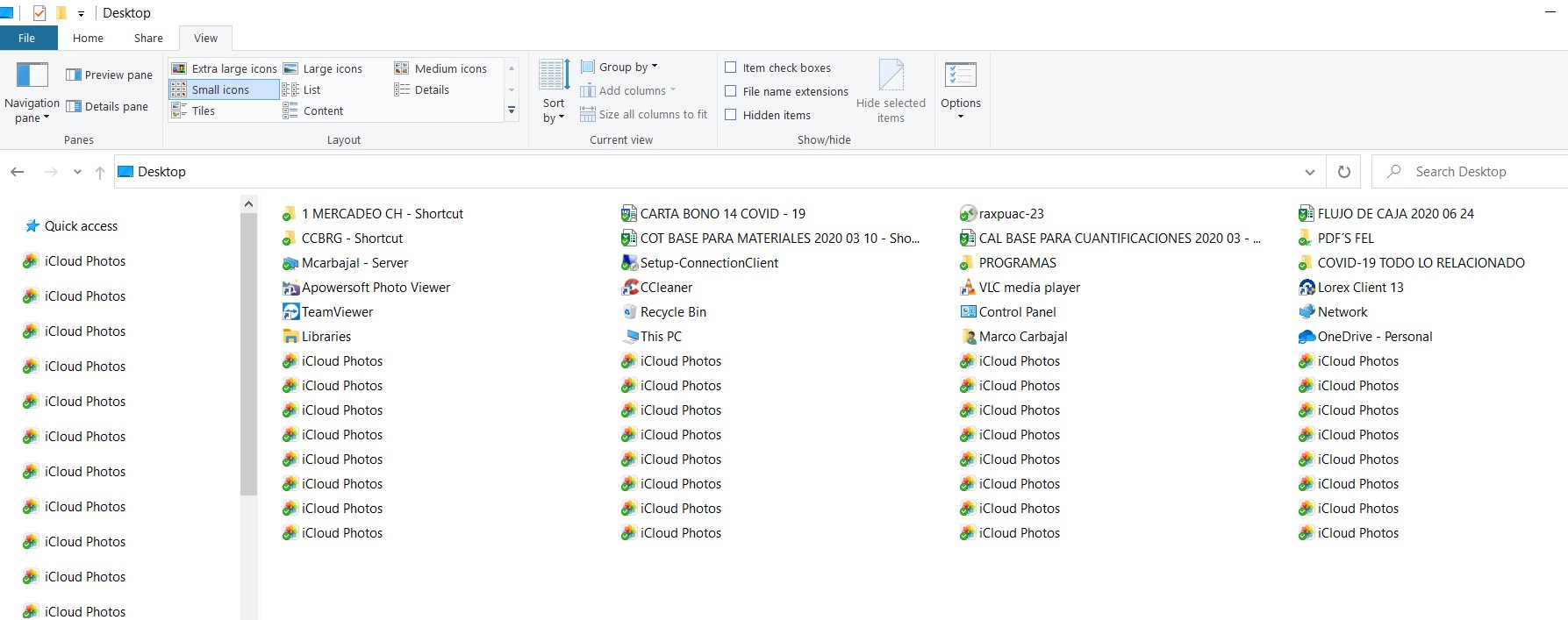Open the PDF´S FEL folder
Image resolution: width=1568 pixels, height=620 pixels.
(1335, 238)
